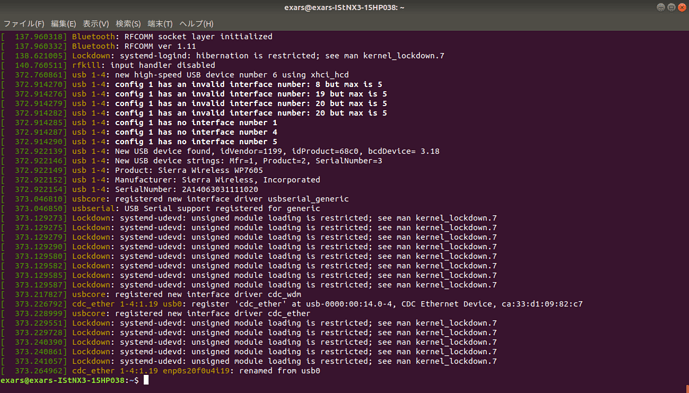Click 'rfkill: input handler disabled' line
Image resolution: width=689 pixels, height=393 pixels.
pyautogui.click(x=108, y=65)
